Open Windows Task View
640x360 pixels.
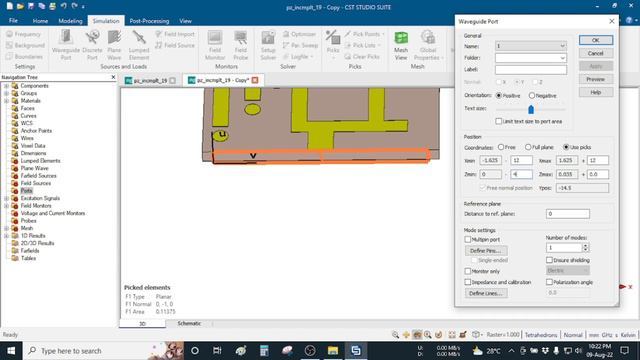pyautogui.click(x=217, y=351)
